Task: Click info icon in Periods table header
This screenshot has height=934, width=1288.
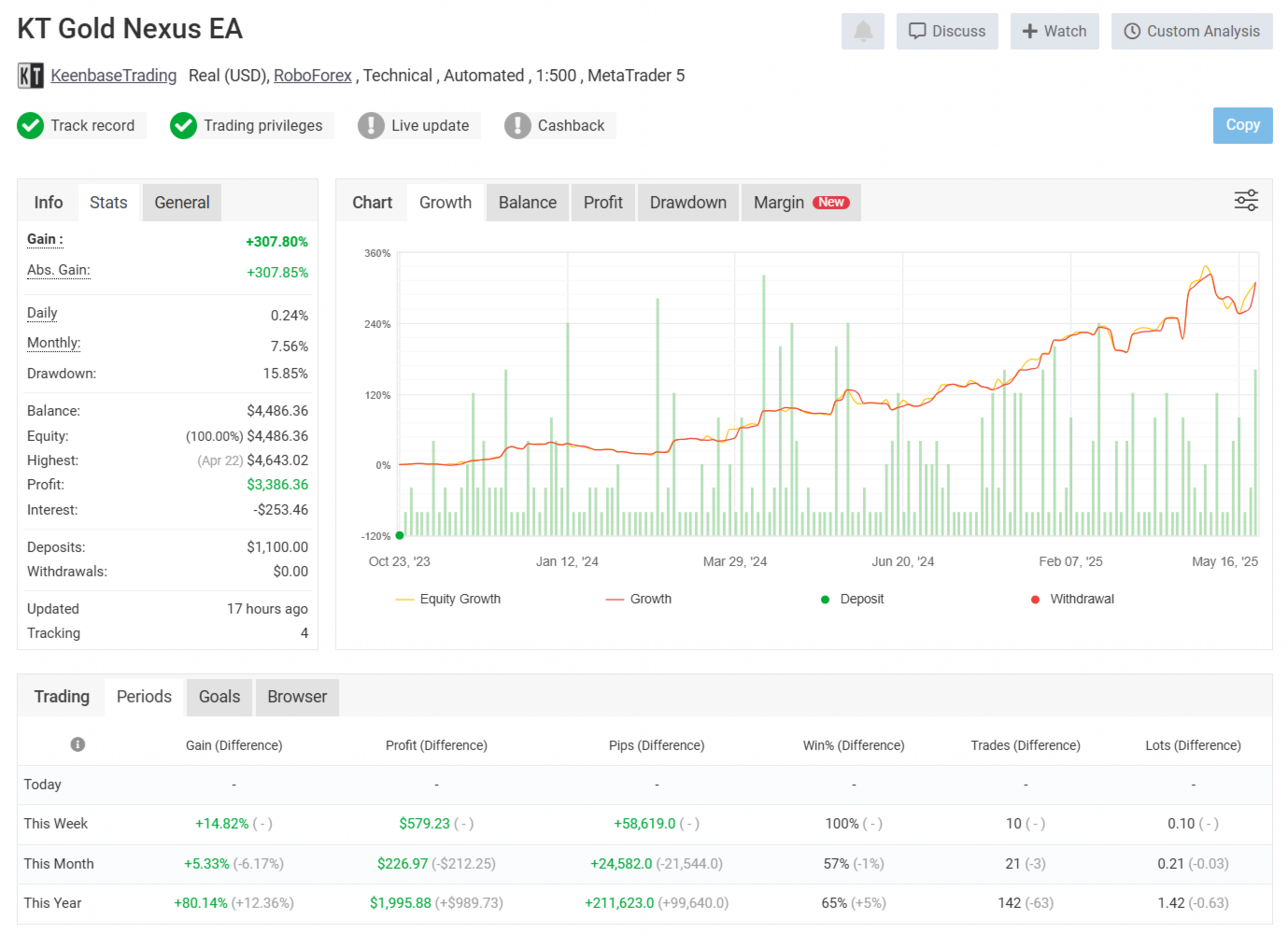Action: tap(78, 744)
